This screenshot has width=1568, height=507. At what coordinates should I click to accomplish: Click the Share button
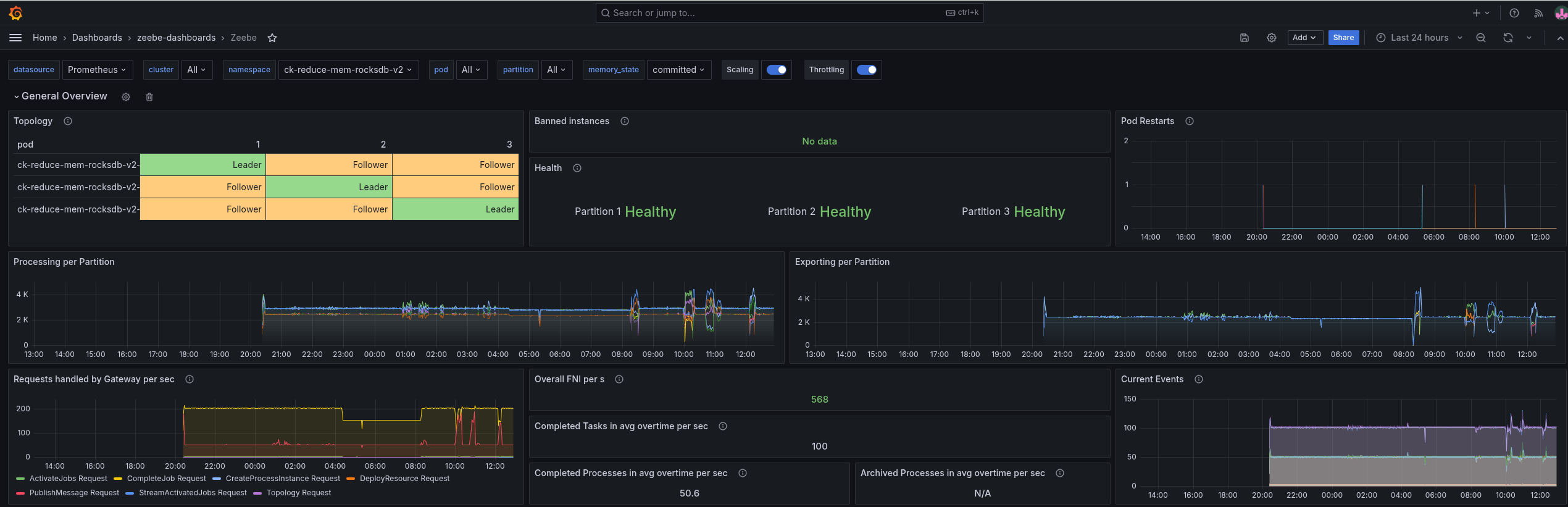click(1343, 38)
